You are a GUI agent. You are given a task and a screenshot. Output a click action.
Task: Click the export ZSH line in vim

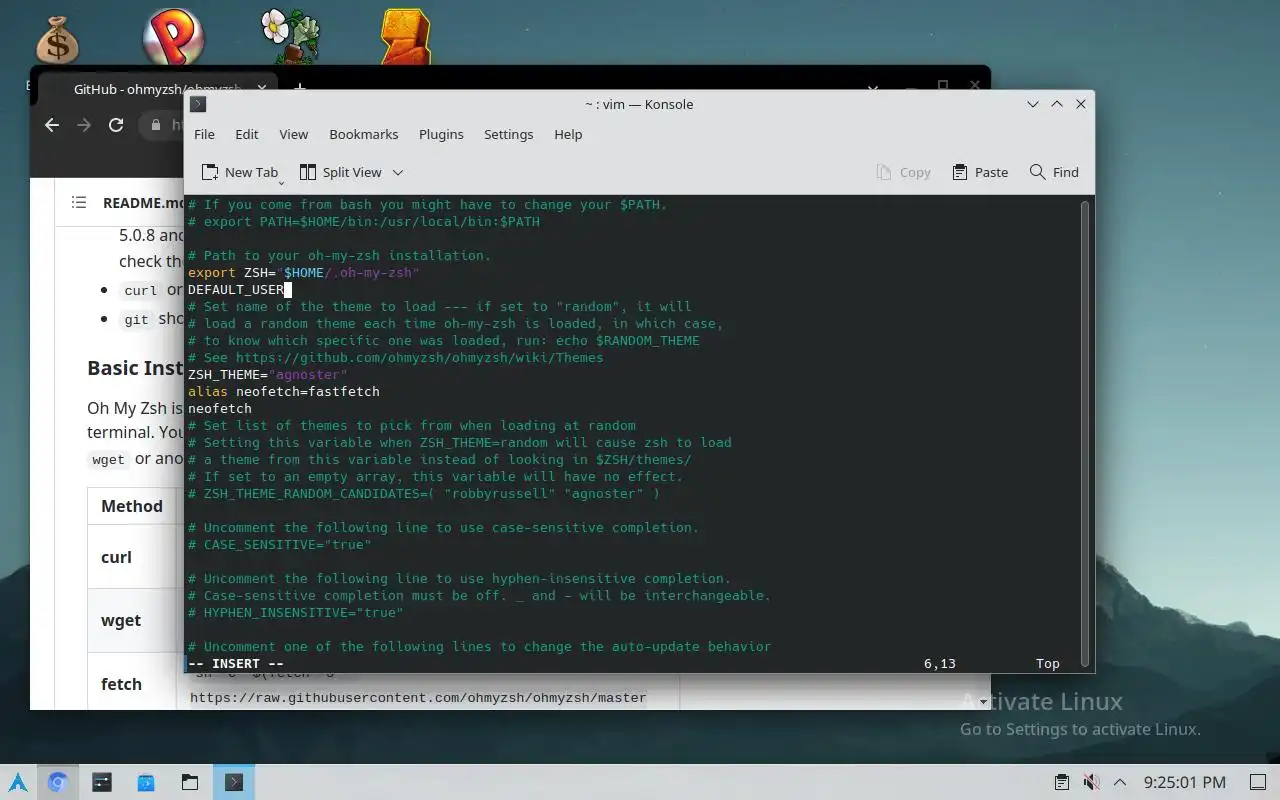(x=304, y=273)
